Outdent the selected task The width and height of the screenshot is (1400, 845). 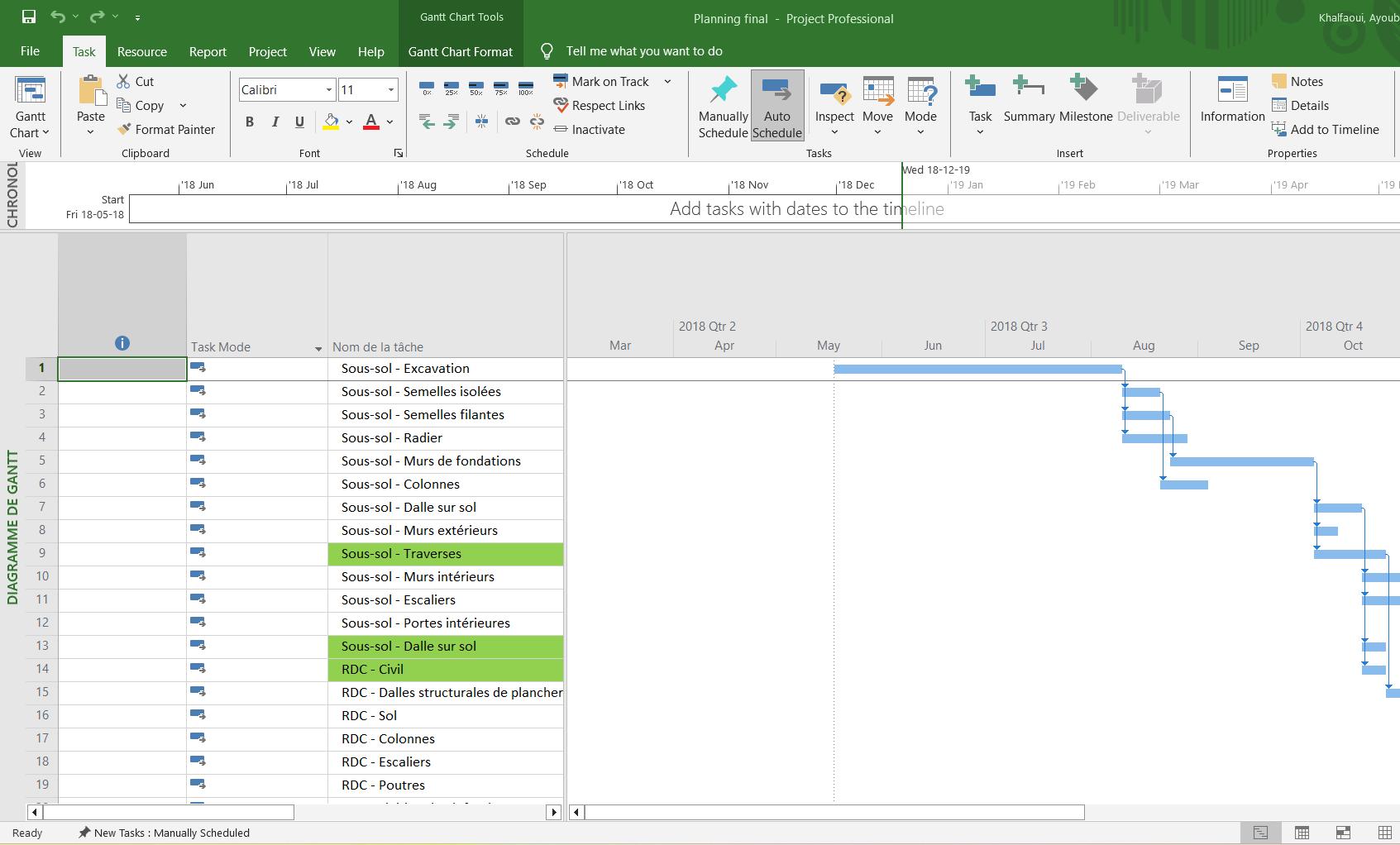coord(427,122)
